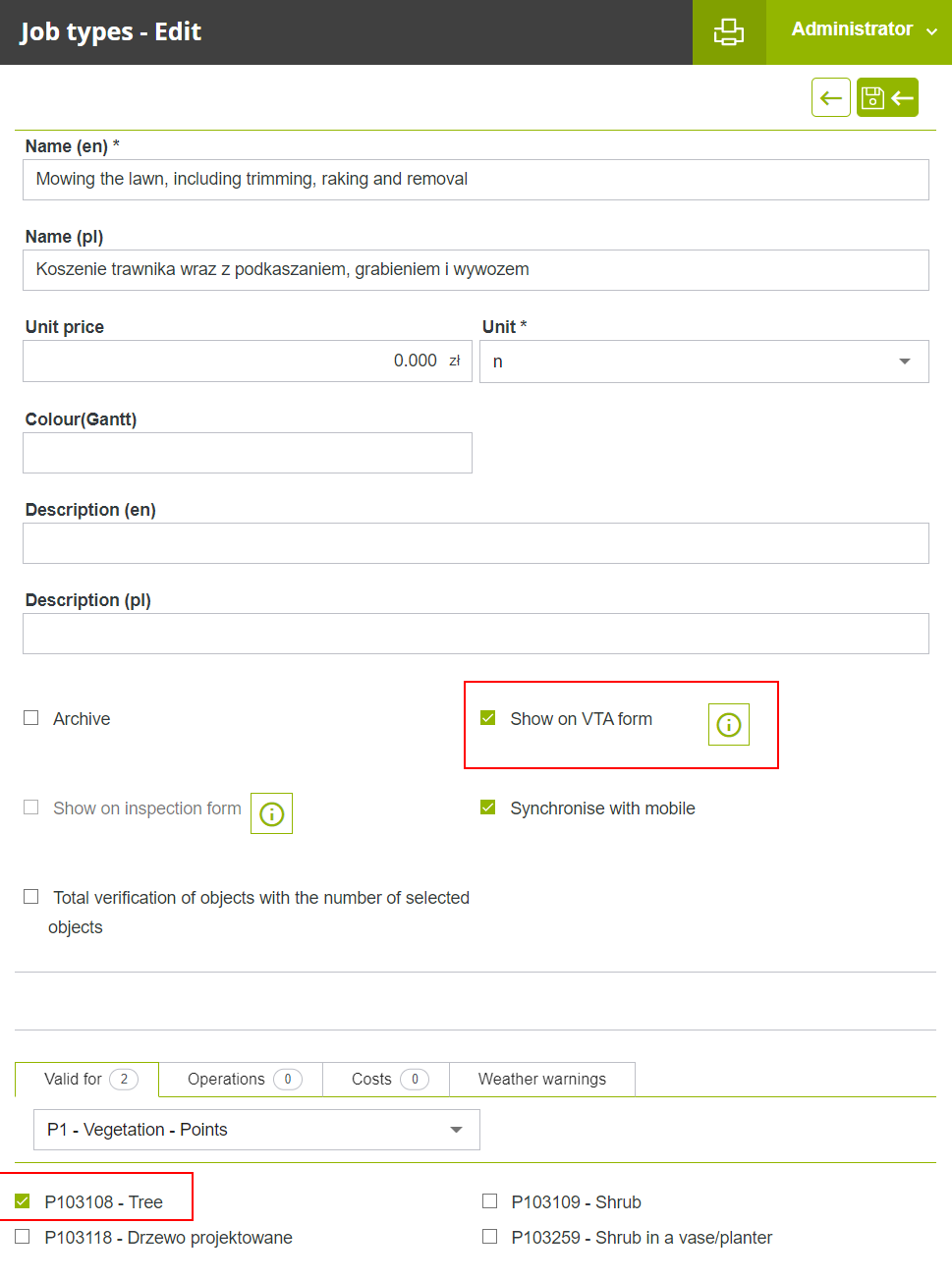Open the Weather warnings tab
Viewport: 952px width, 1281px height.
tap(541, 1079)
